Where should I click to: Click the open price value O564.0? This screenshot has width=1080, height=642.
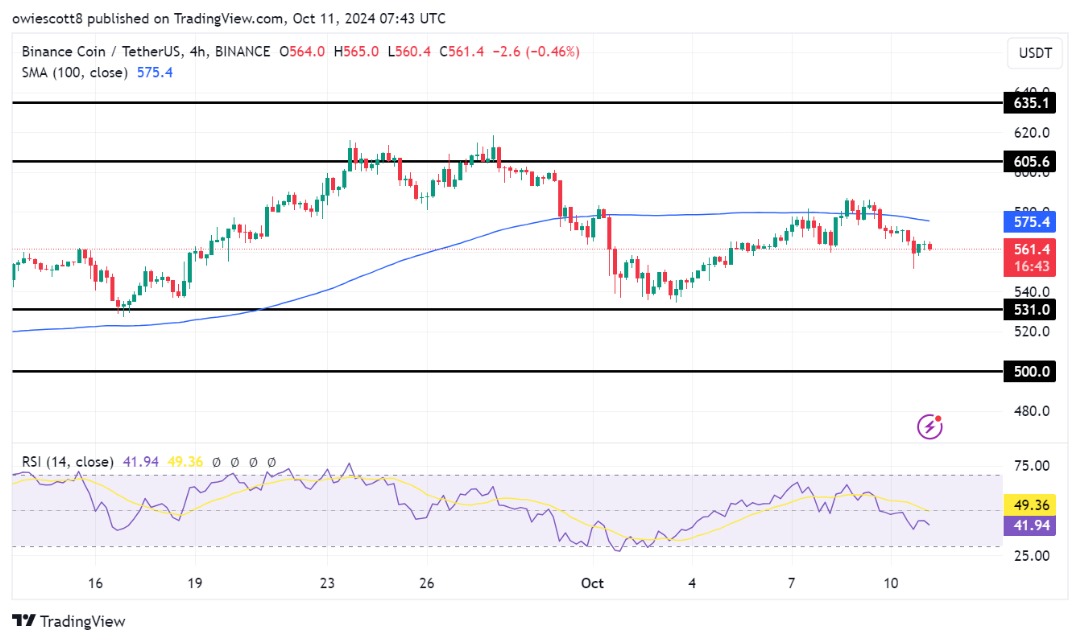(302, 52)
